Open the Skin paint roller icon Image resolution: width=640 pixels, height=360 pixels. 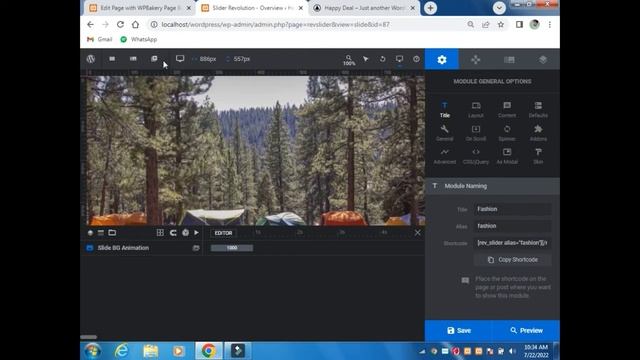tap(538, 156)
